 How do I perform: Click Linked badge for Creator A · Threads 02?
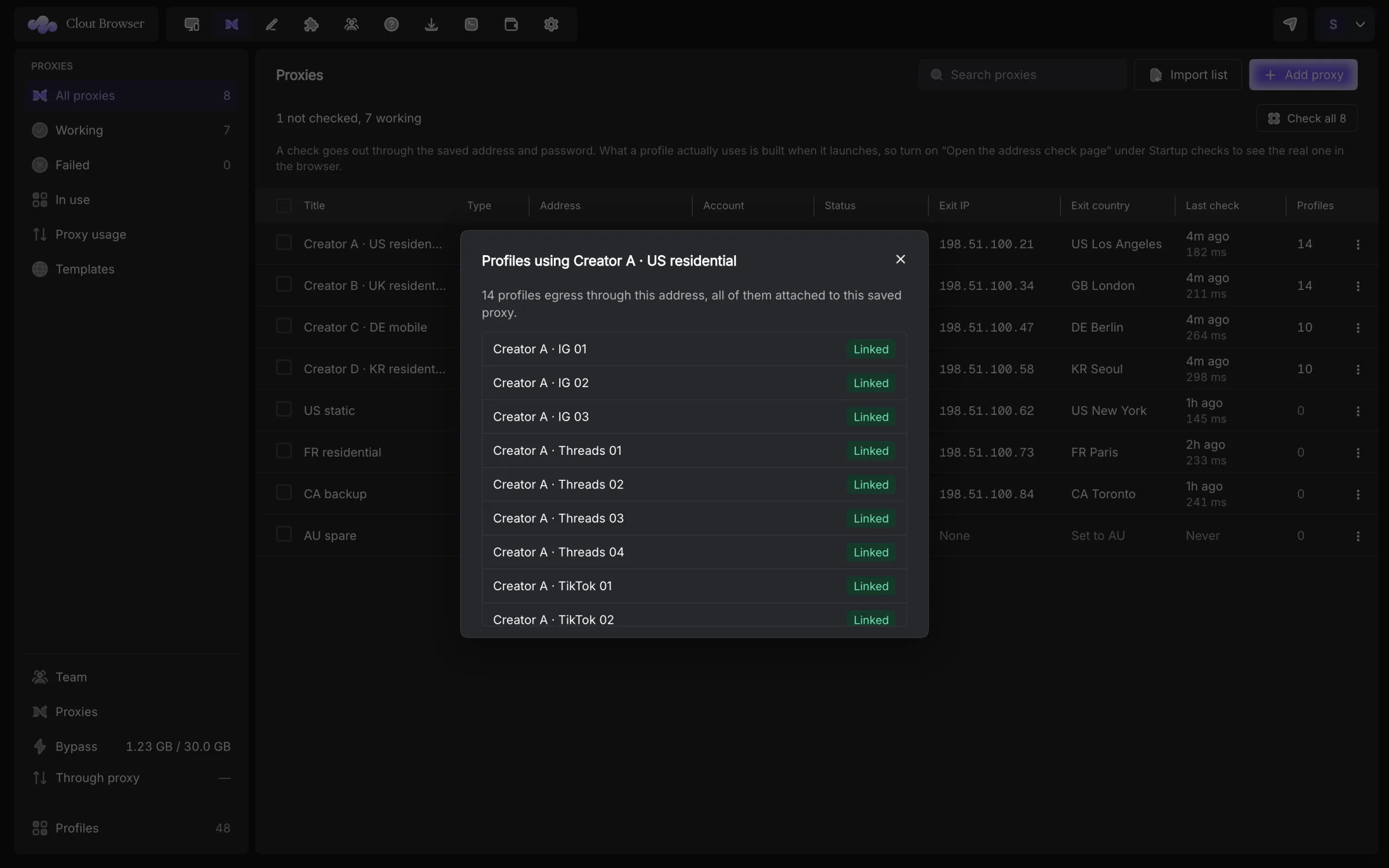click(x=870, y=484)
